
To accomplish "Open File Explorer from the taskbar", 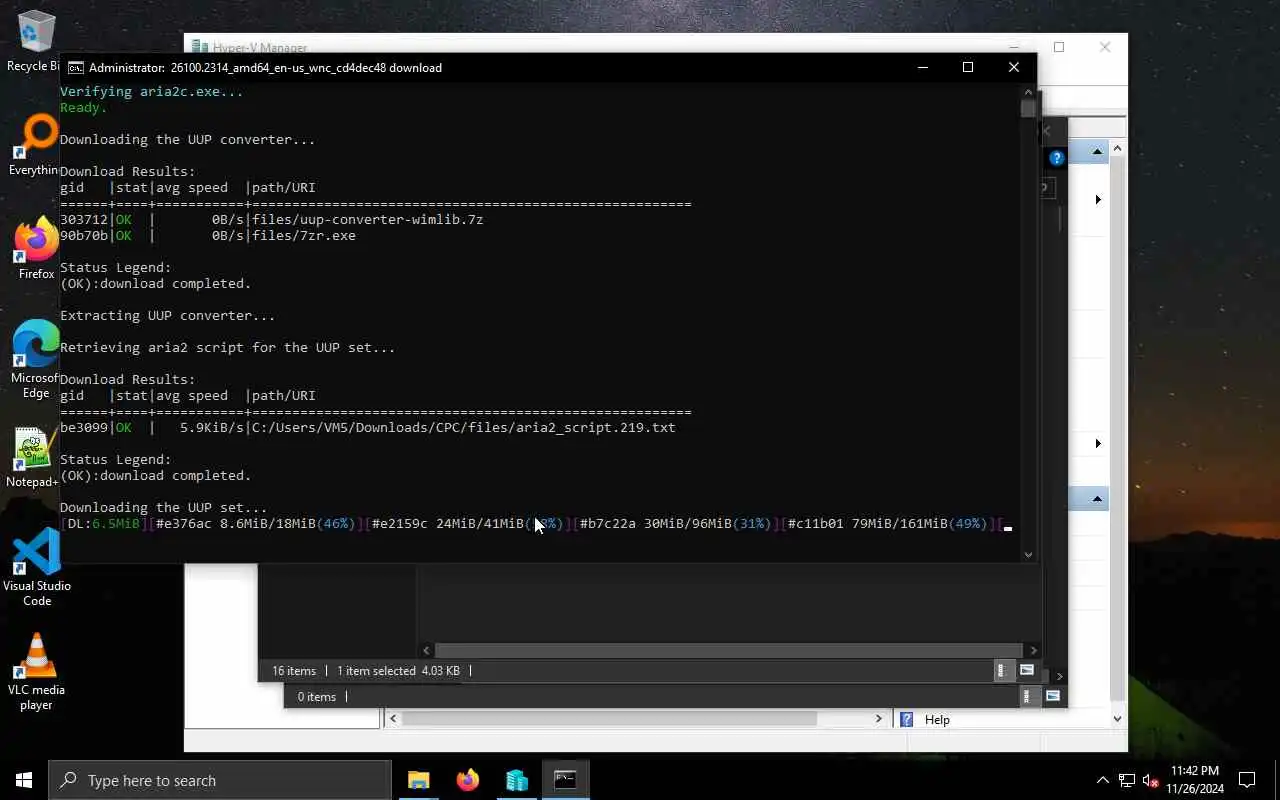I will coord(418,780).
